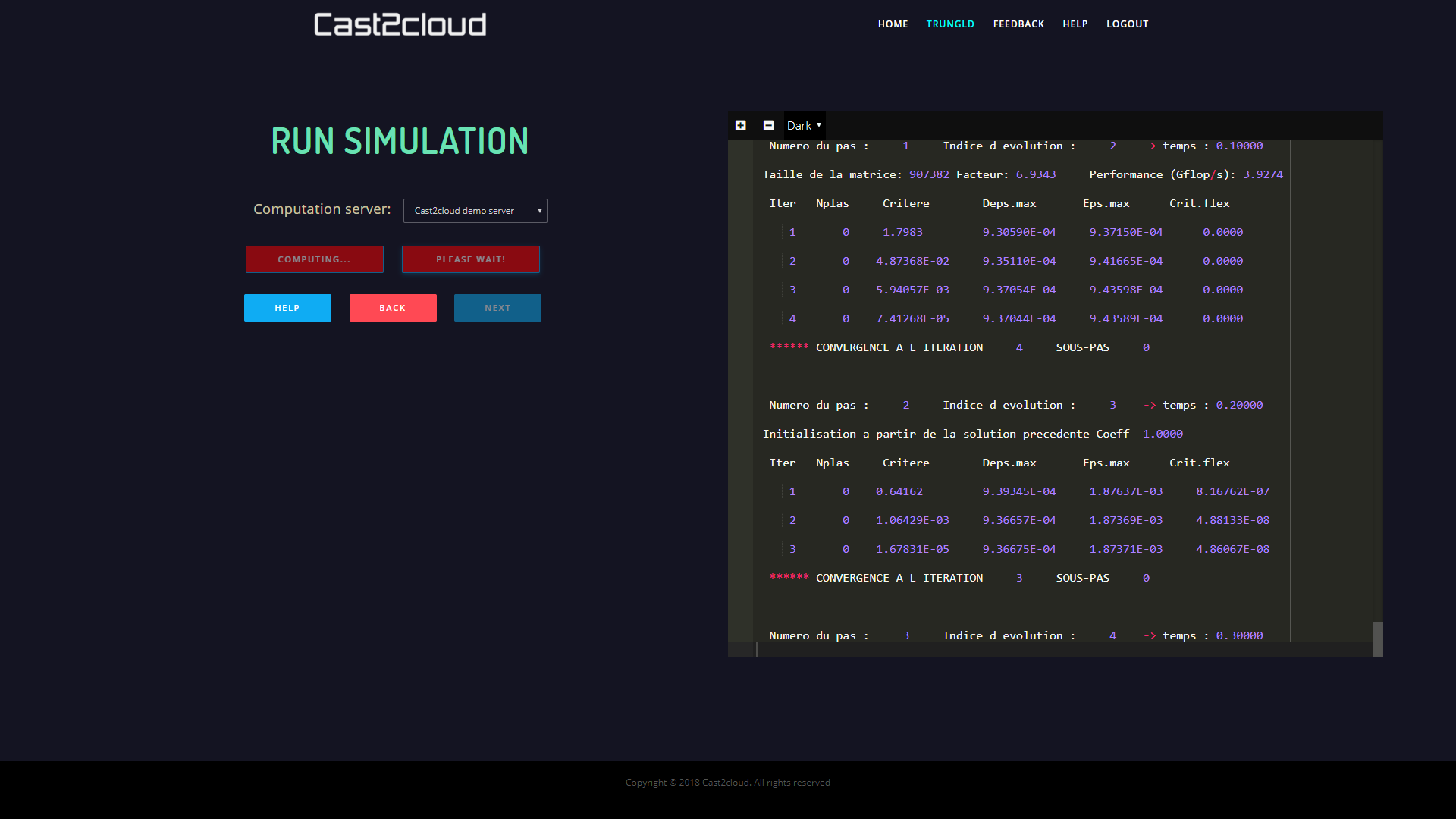The width and height of the screenshot is (1456, 819).
Task: Open the FEEDBACK page
Action: (1018, 24)
